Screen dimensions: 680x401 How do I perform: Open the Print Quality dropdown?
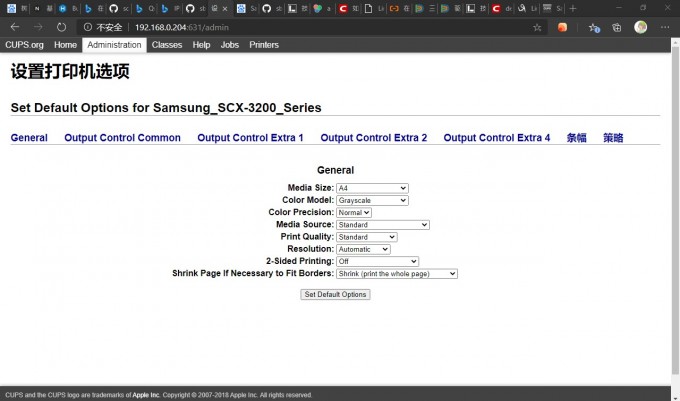click(x=366, y=237)
